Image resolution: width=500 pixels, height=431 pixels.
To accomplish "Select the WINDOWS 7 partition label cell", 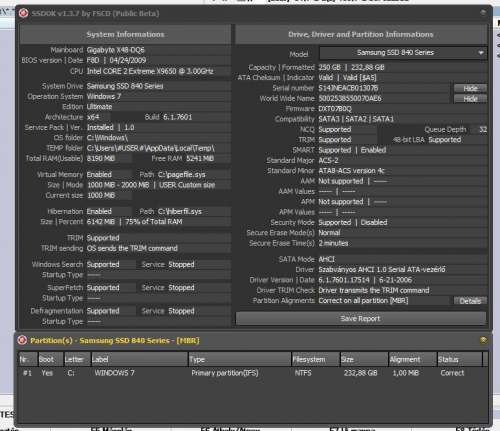I will [x=114, y=373].
